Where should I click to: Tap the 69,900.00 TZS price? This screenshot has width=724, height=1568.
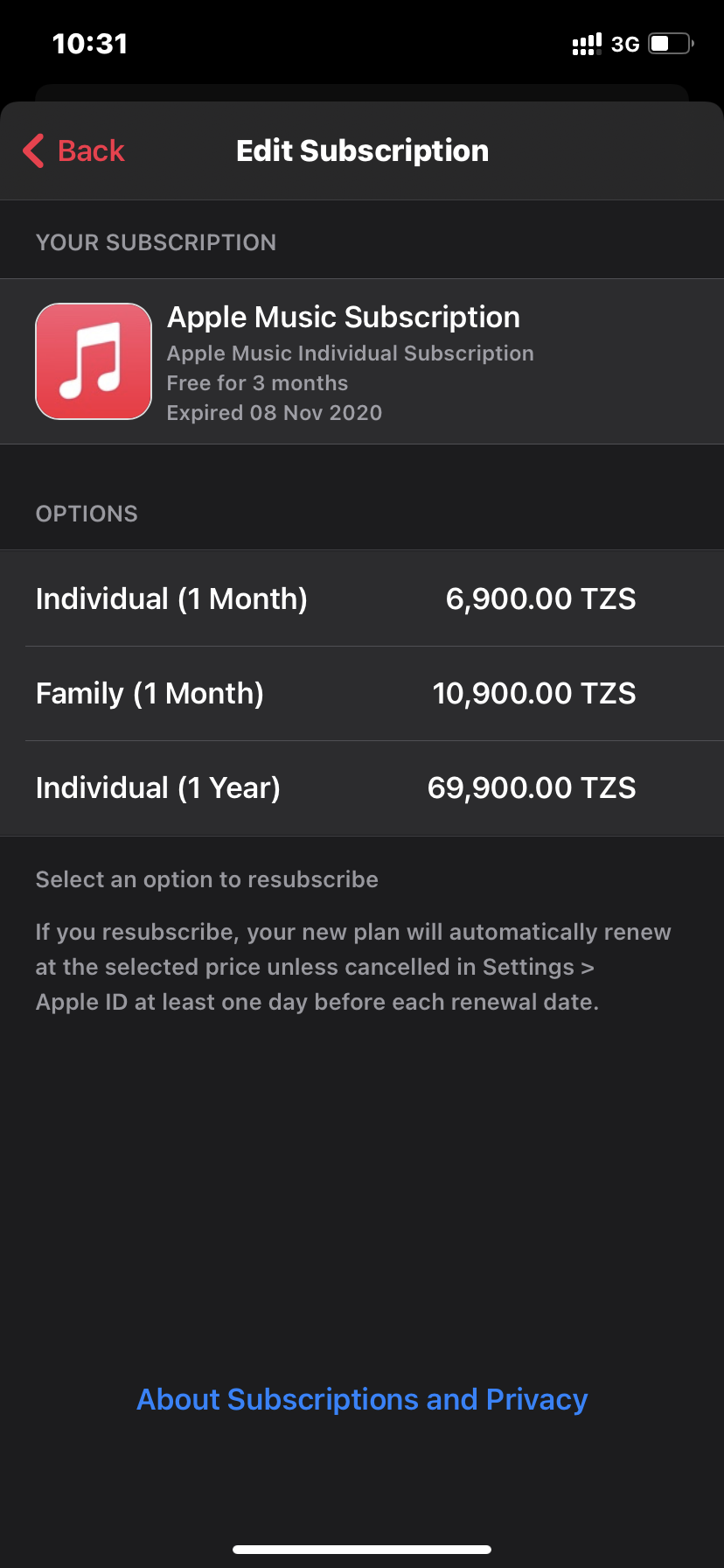click(532, 787)
